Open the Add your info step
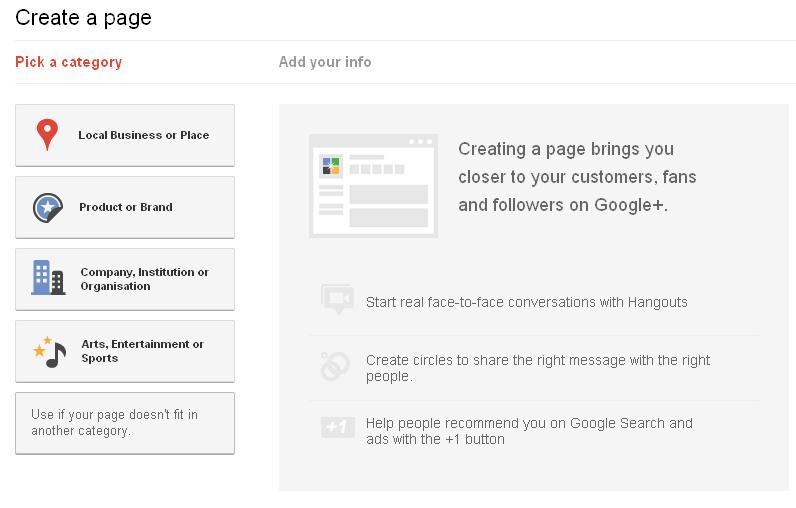 (x=325, y=62)
